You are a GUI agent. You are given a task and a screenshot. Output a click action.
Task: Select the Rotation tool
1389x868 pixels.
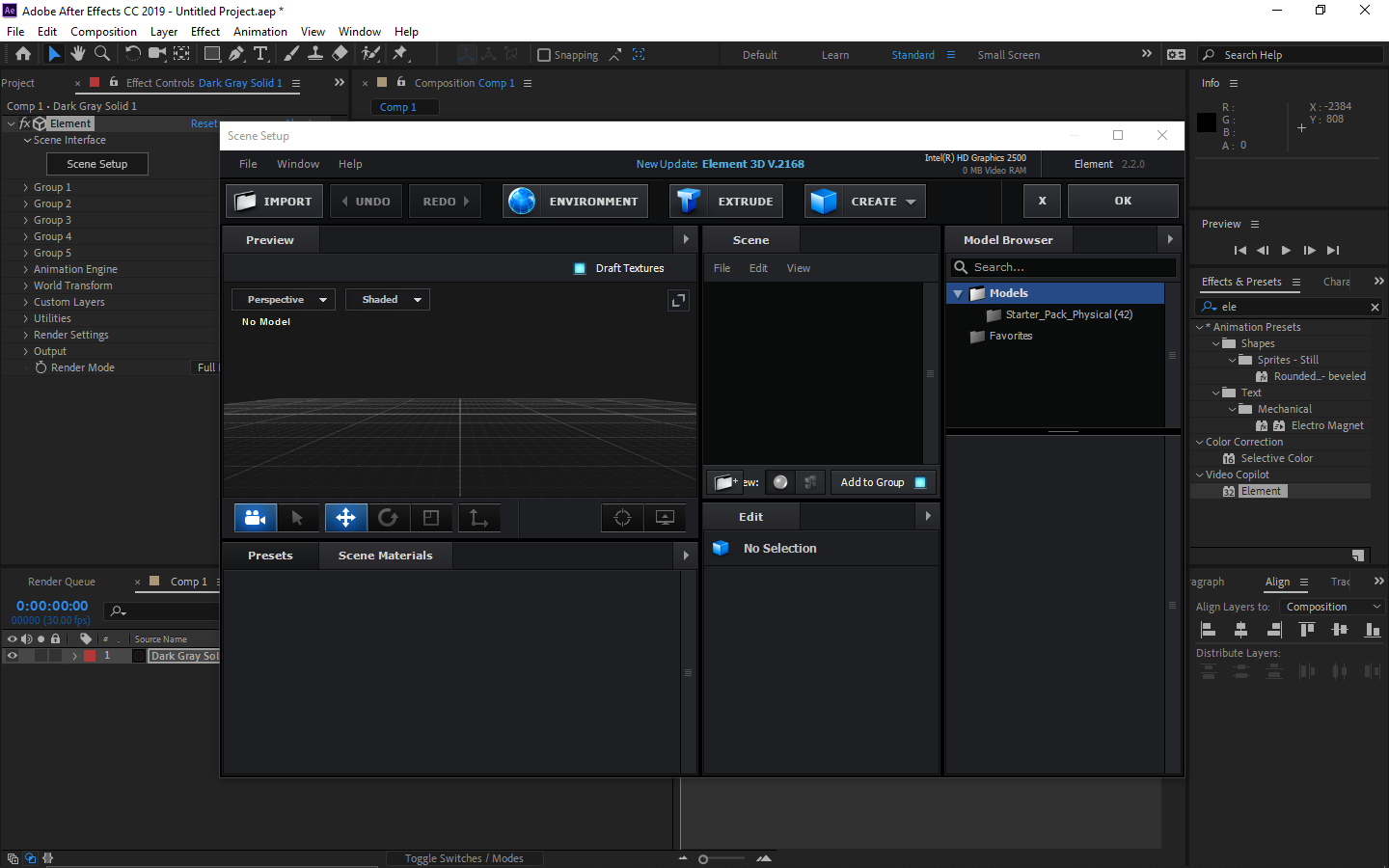click(x=133, y=54)
